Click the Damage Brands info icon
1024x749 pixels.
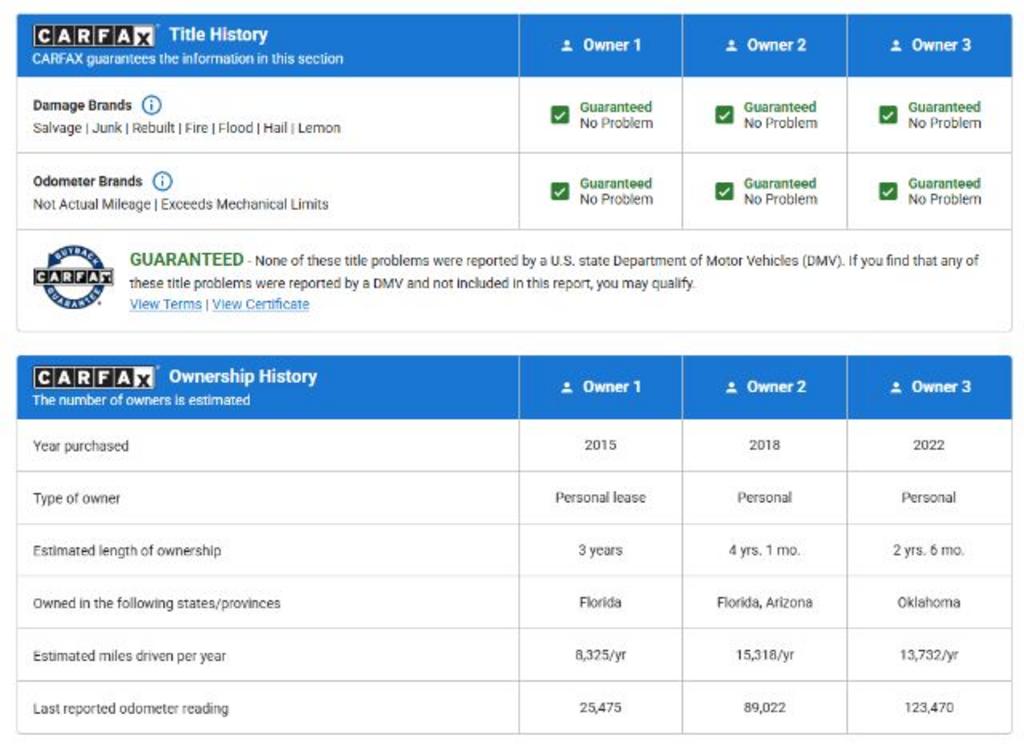click(x=152, y=105)
